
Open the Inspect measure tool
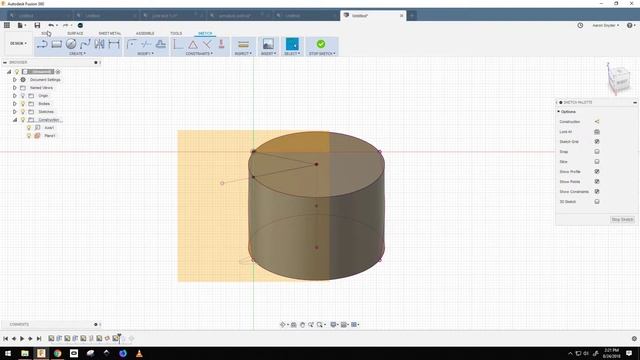coord(243,44)
